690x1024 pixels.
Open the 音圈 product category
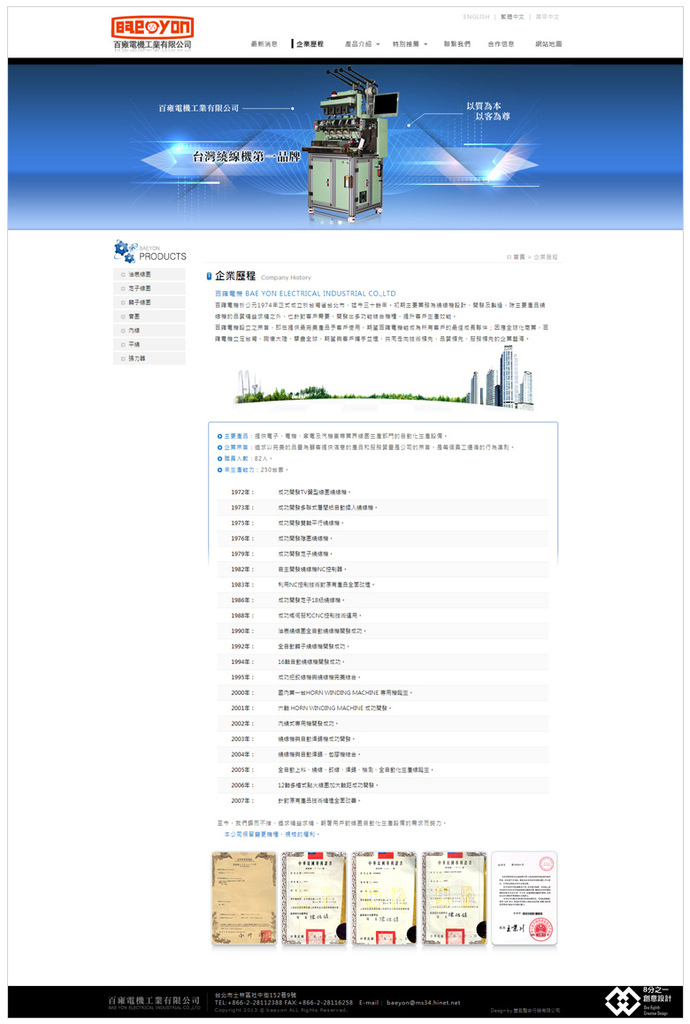pyautogui.click(x=149, y=316)
